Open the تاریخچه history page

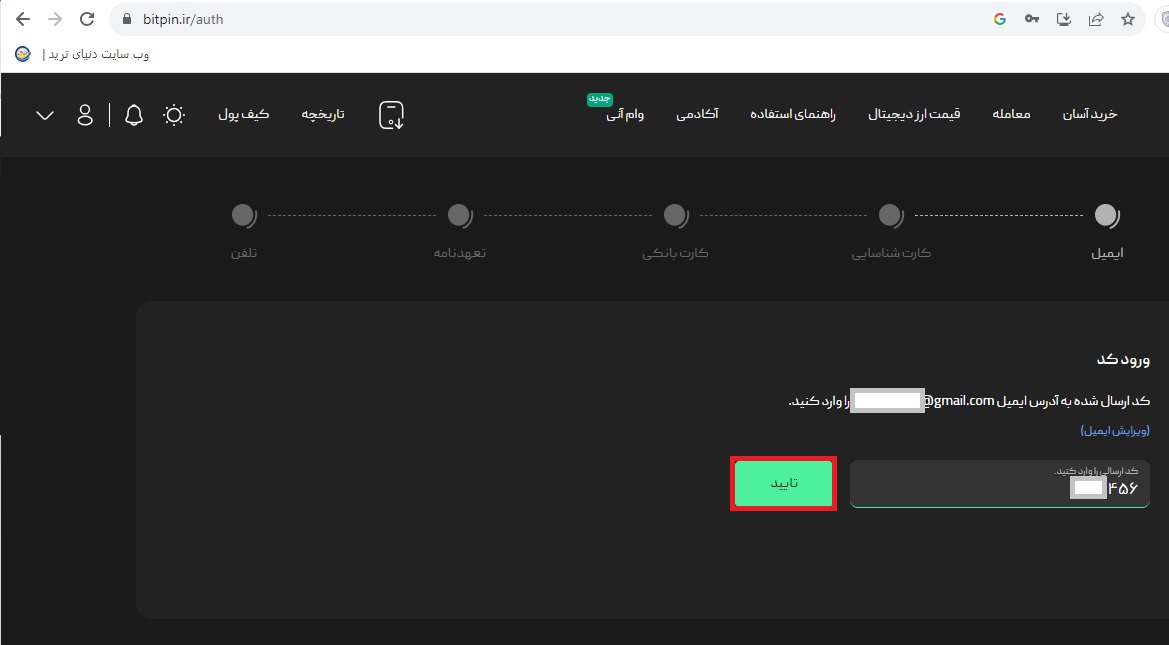click(323, 114)
